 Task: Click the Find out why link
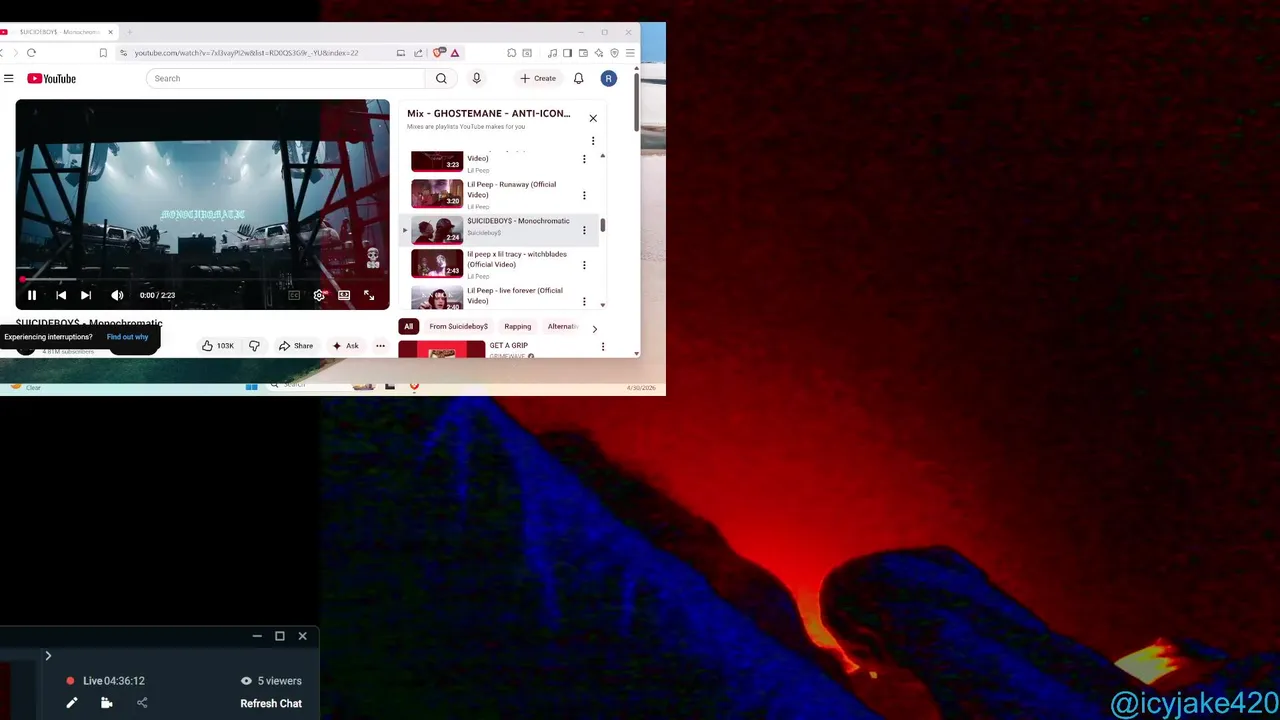point(127,337)
